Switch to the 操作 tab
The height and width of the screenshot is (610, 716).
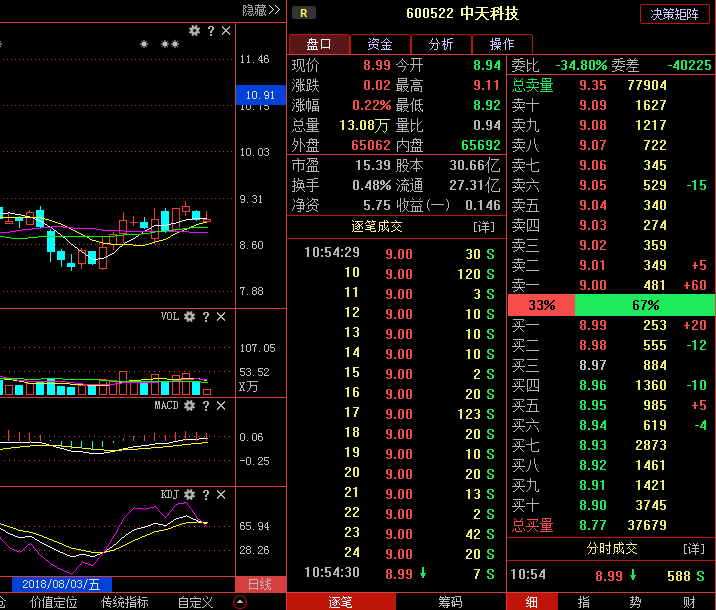502,44
